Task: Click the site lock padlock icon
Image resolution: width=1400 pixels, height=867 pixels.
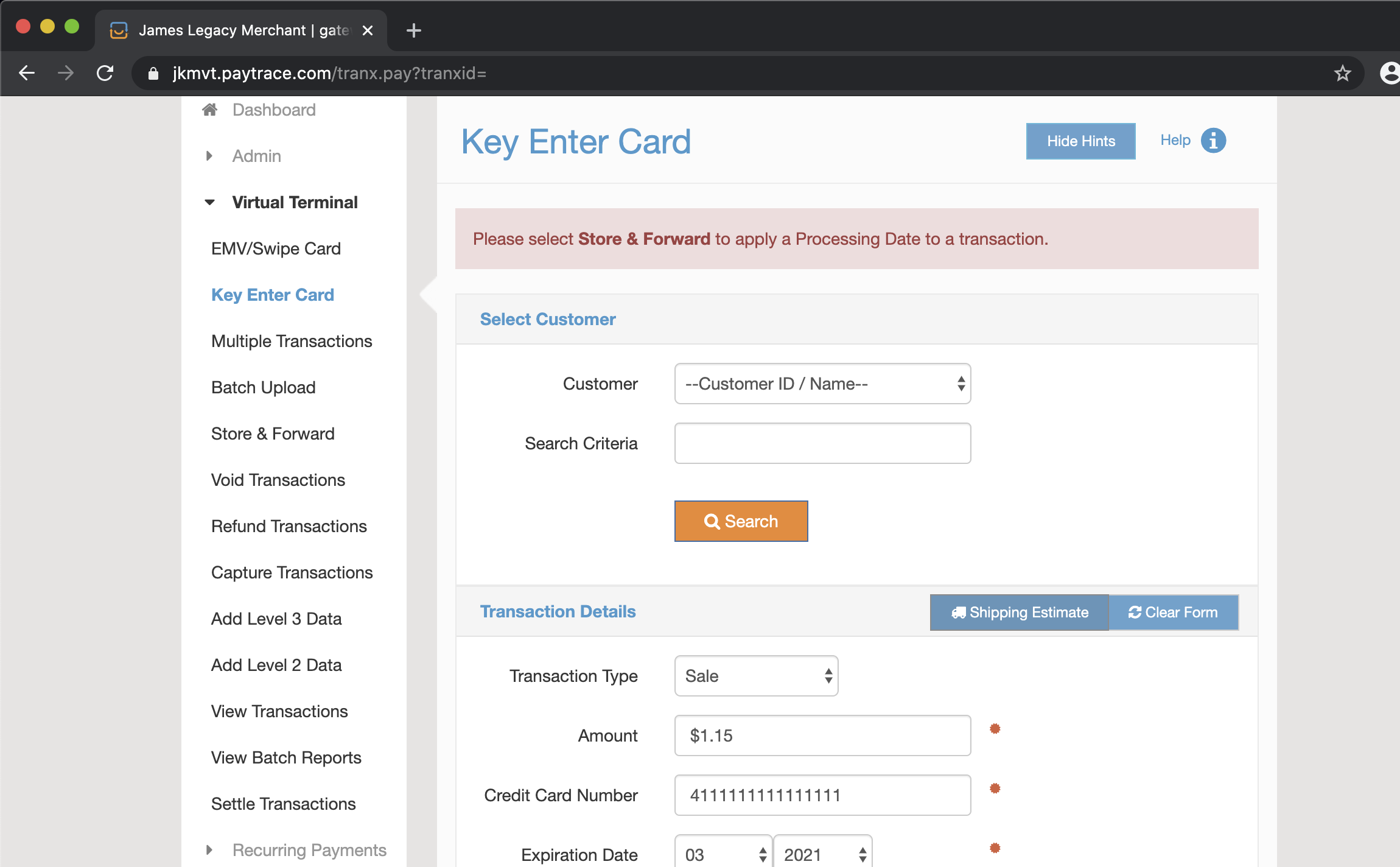Action: pyautogui.click(x=153, y=74)
